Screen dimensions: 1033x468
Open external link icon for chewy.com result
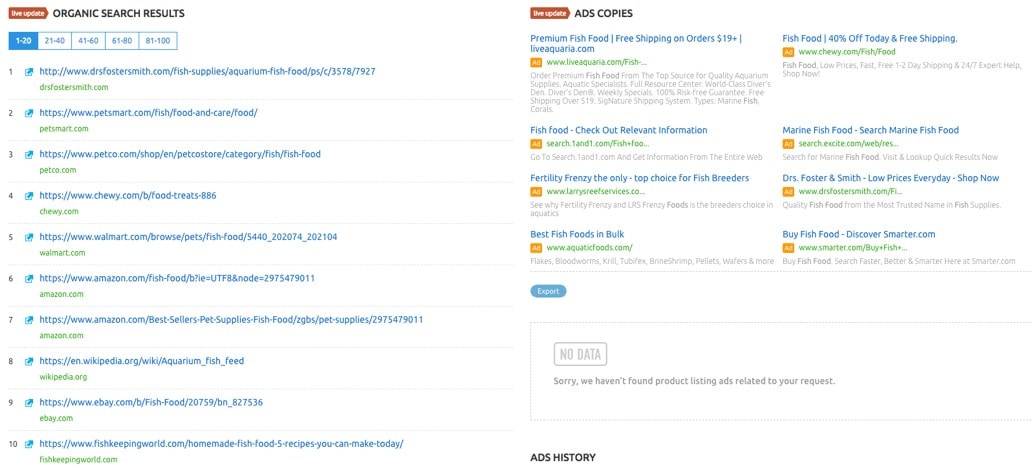pyautogui.click(x=29, y=196)
